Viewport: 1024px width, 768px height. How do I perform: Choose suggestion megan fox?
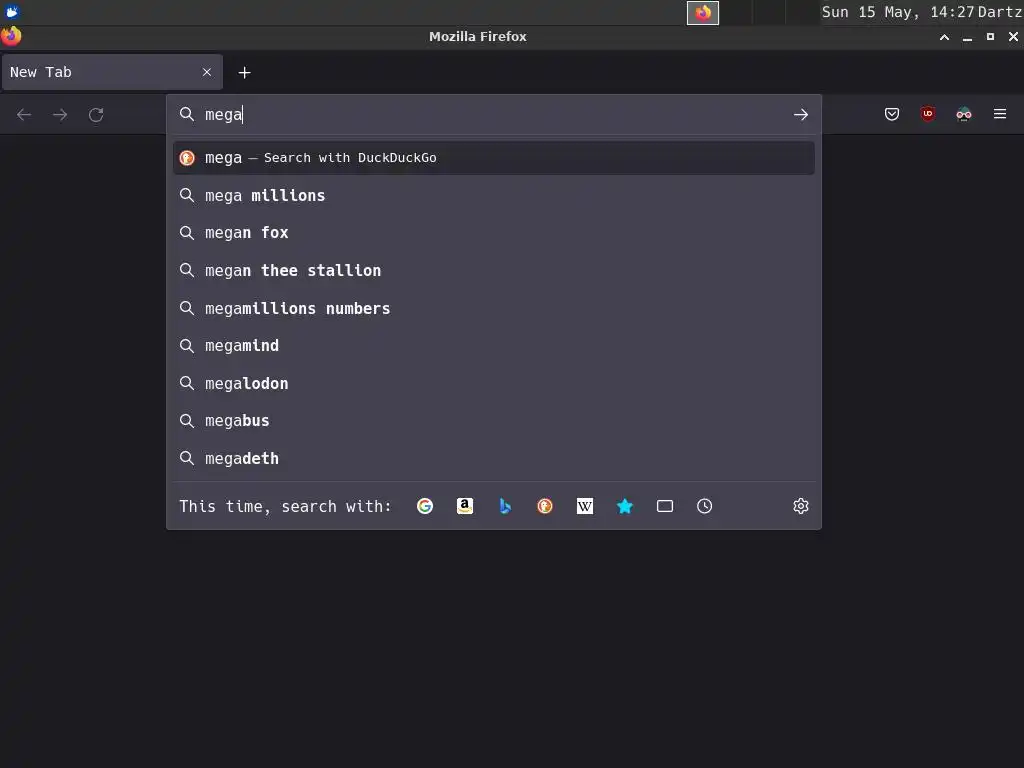point(494,232)
